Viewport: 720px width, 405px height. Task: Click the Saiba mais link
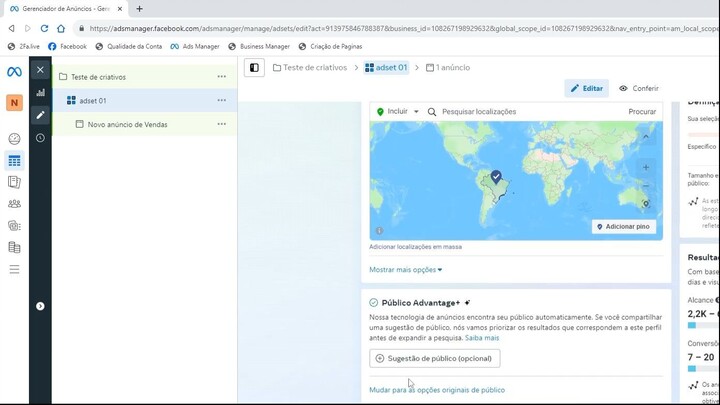tap(482, 338)
